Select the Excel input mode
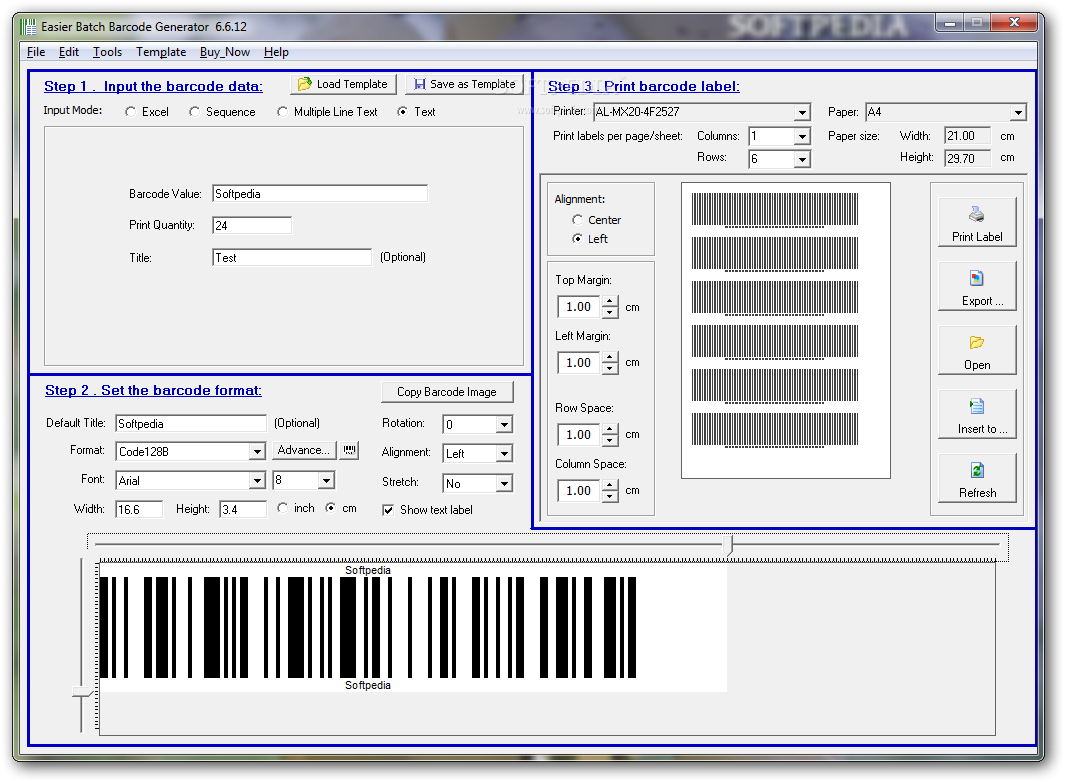This screenshot has height=782, width=1065. coord(130,112)
